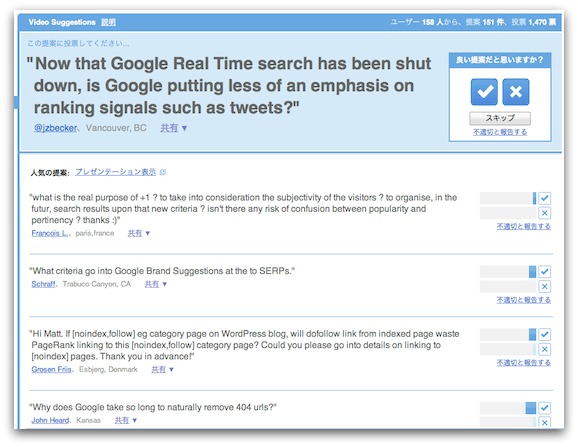The image size is (578, 447).
Task: Downvote the noindex,follow WordPress question
Action: coord(544,349)
